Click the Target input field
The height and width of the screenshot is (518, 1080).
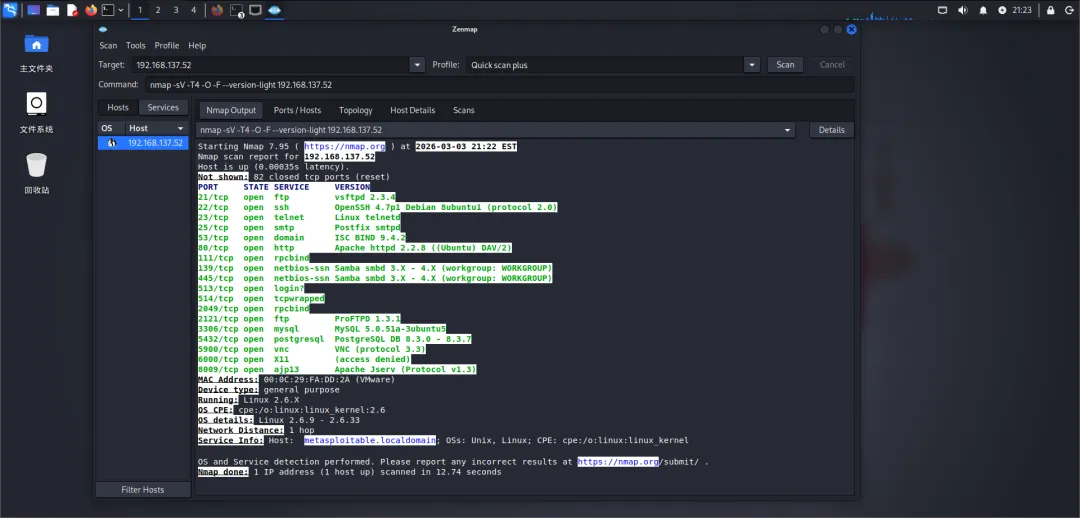(x=270, y=65)
